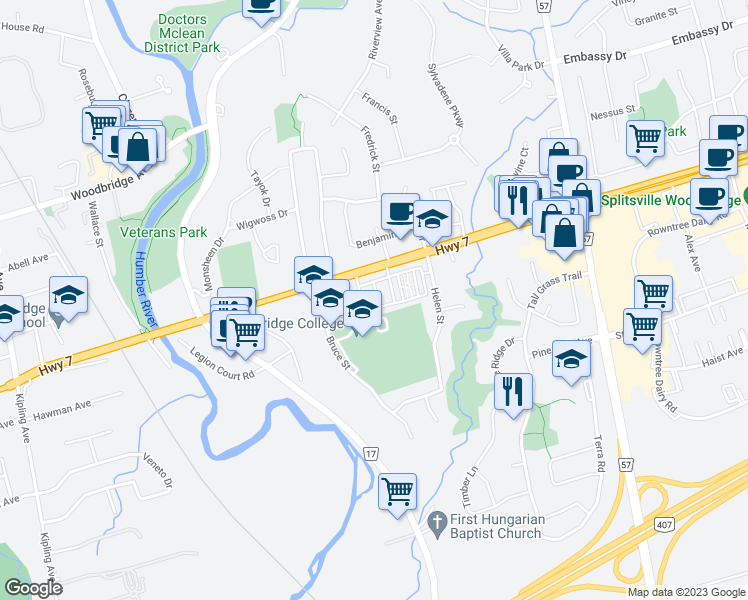Click the Veterans Park label
The width and height of the screenshot is (748, 600).
[x=163, y=232]
